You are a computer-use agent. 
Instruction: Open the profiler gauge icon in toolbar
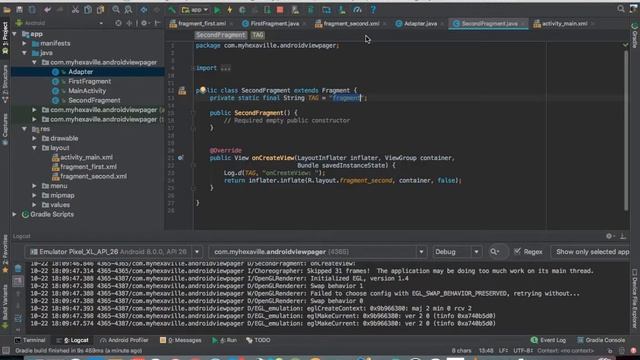[x=357, y=9]
